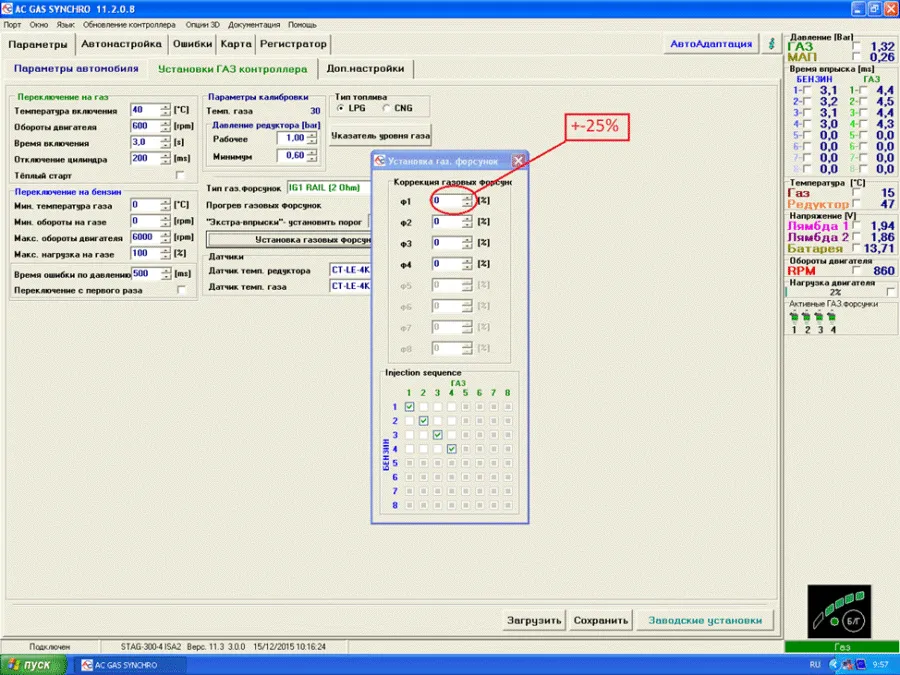Toggle the Тёплый старт checkbox

tap(180, 175)
